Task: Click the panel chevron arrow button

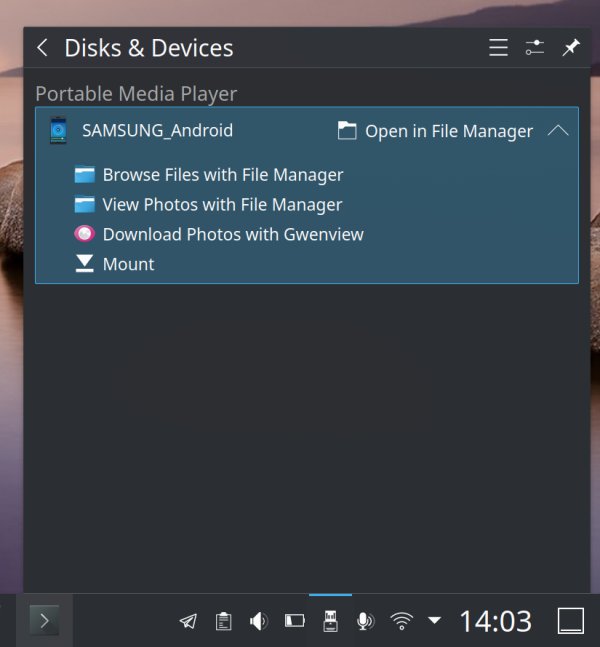Action: tap(44, 621)
